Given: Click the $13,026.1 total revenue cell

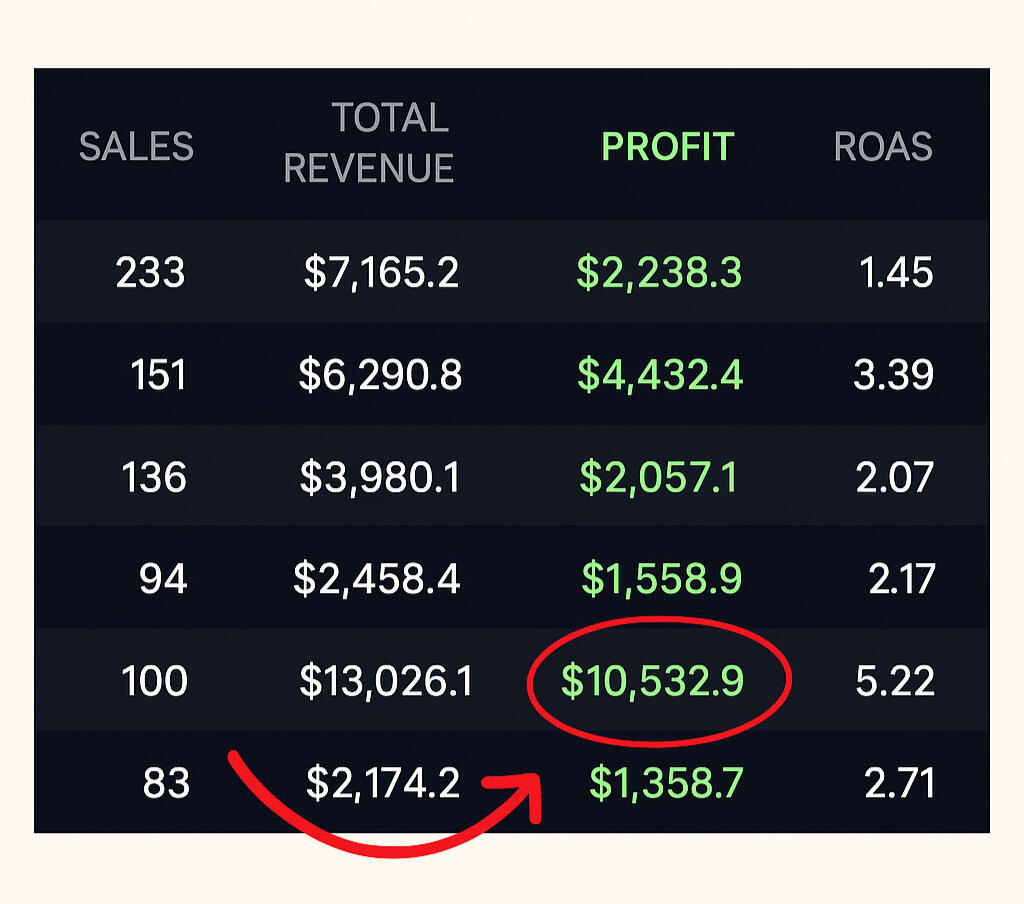Looking at the screenshot, I should (386, 681).
